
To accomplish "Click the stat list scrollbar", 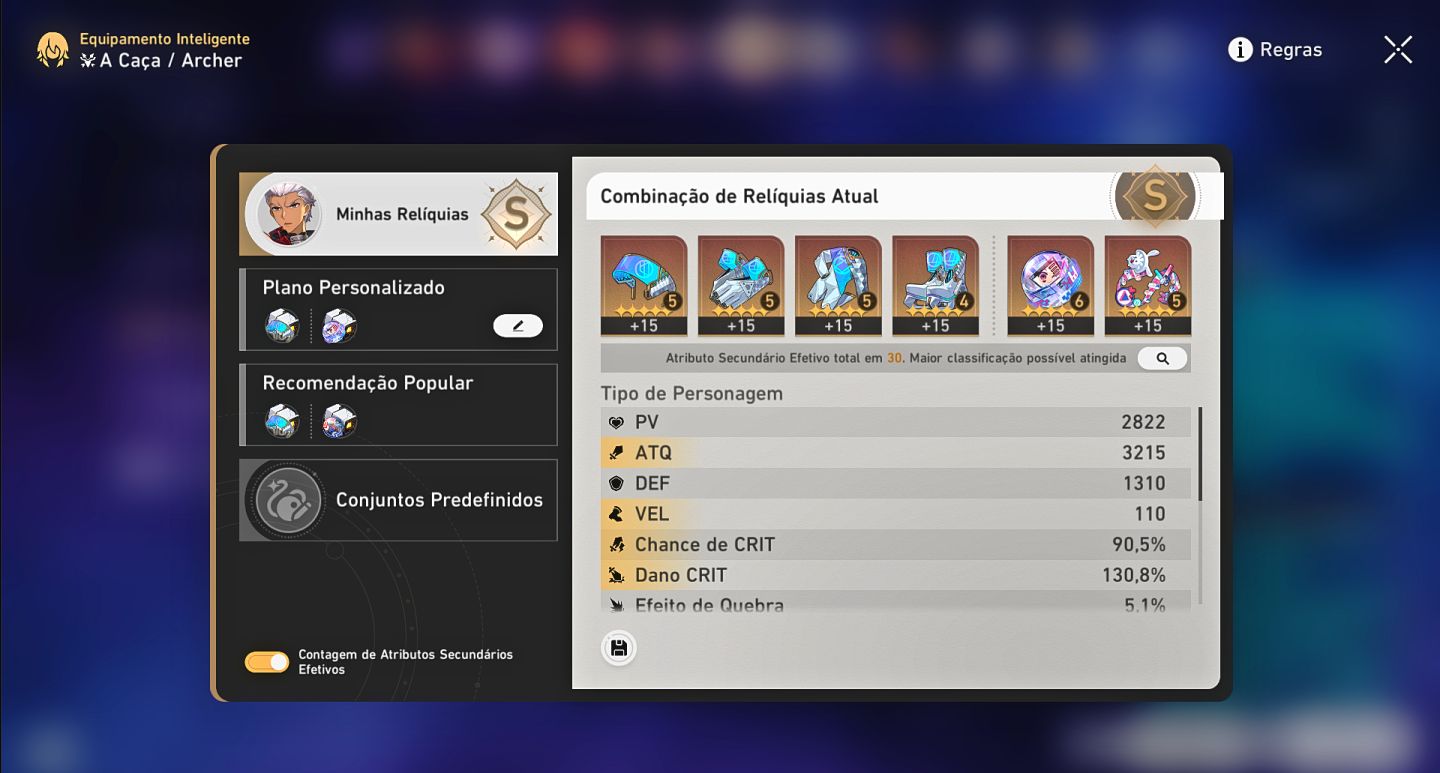I will click(1200, 453).
